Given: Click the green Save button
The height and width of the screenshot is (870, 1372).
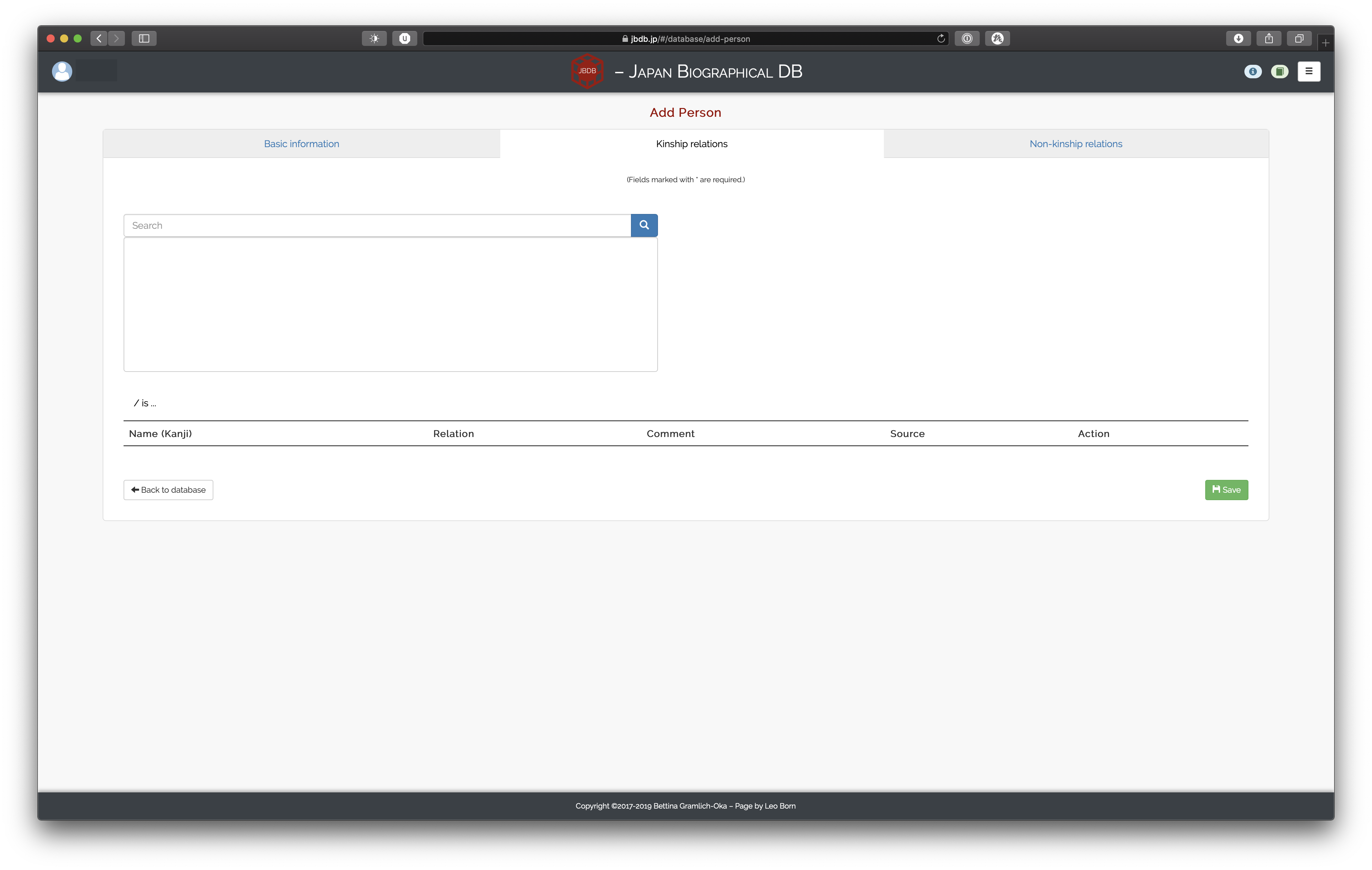Looking at the screenshot, I should (1226, 490).
